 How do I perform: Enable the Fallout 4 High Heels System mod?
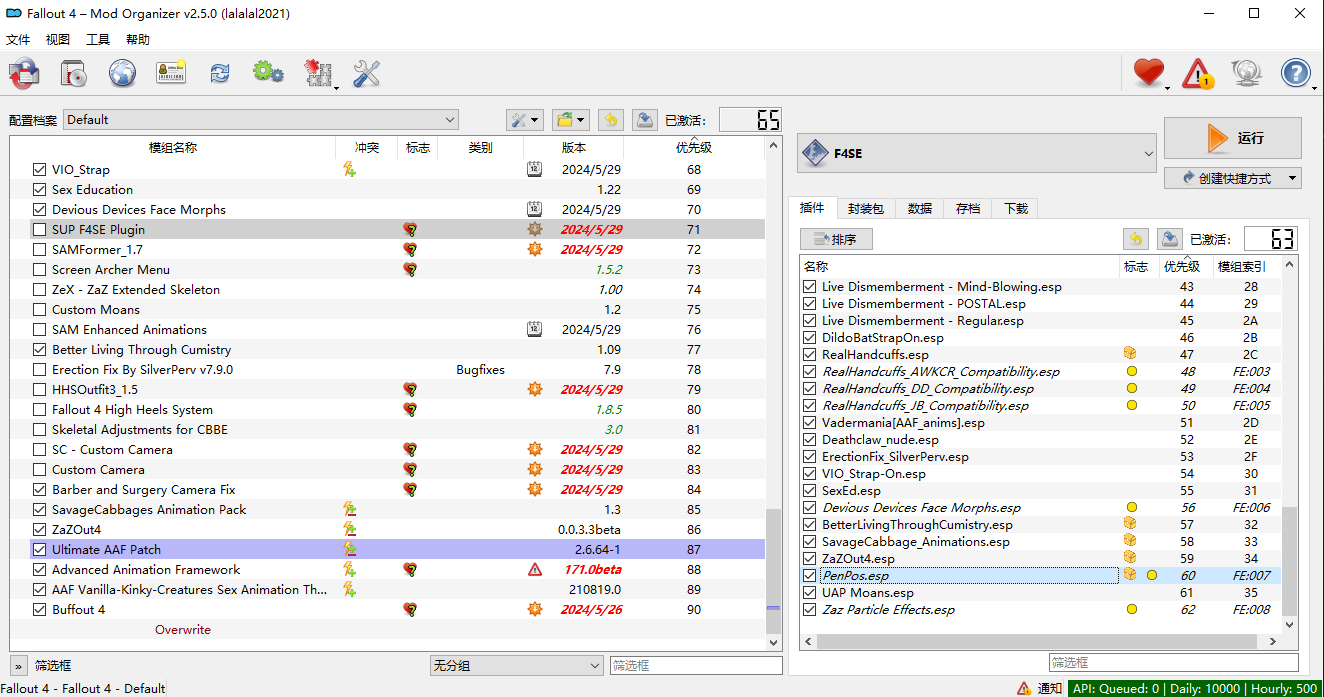pos(40,410)
